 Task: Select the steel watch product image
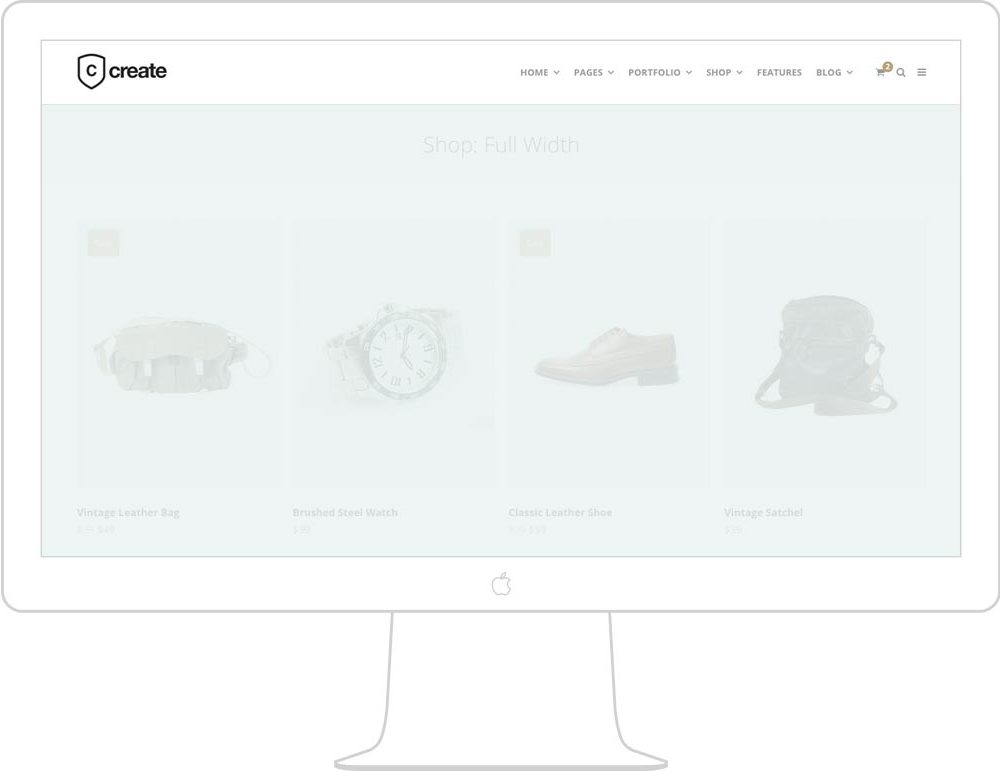point(394,354)
